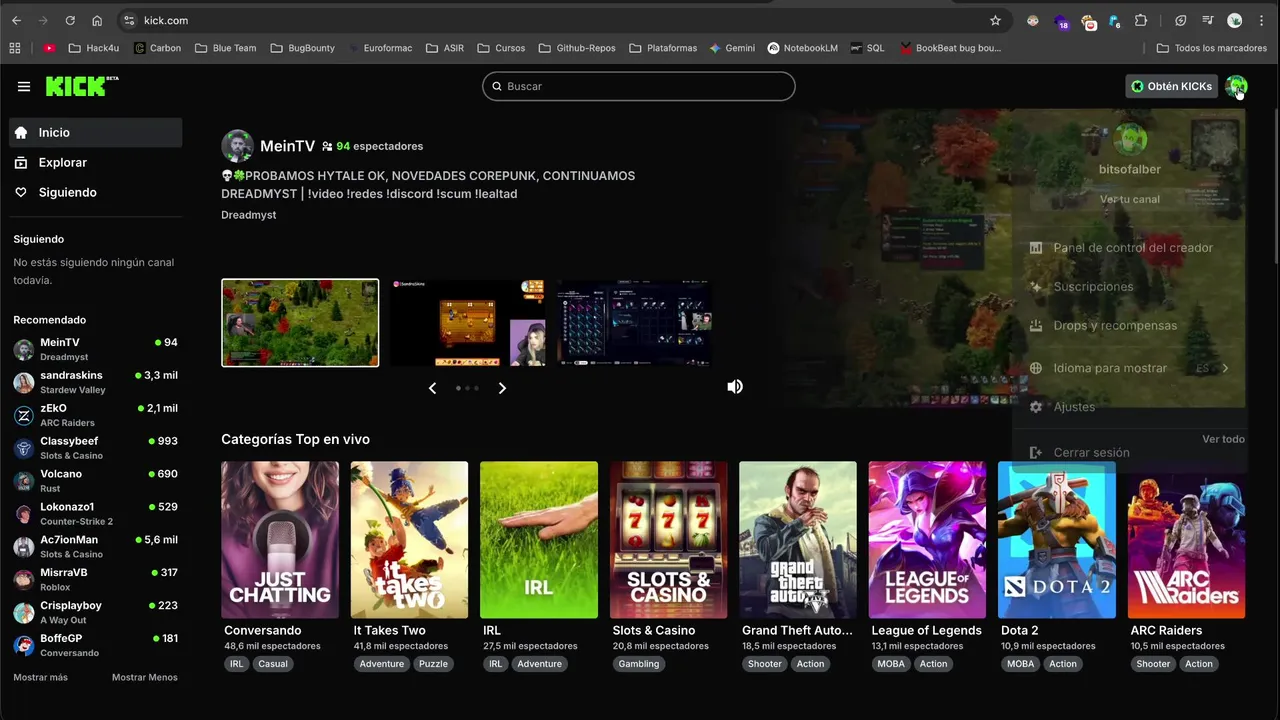Viewport: 1280px width, 720px height.
Task: Select Explorar in the sidebar
Action: click(x=96, y=162)
